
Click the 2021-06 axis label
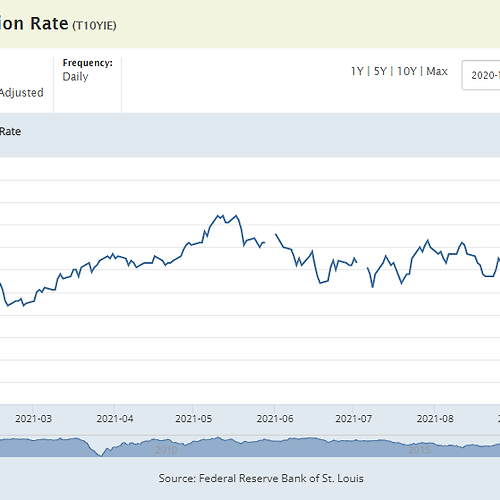click(275, 419)
